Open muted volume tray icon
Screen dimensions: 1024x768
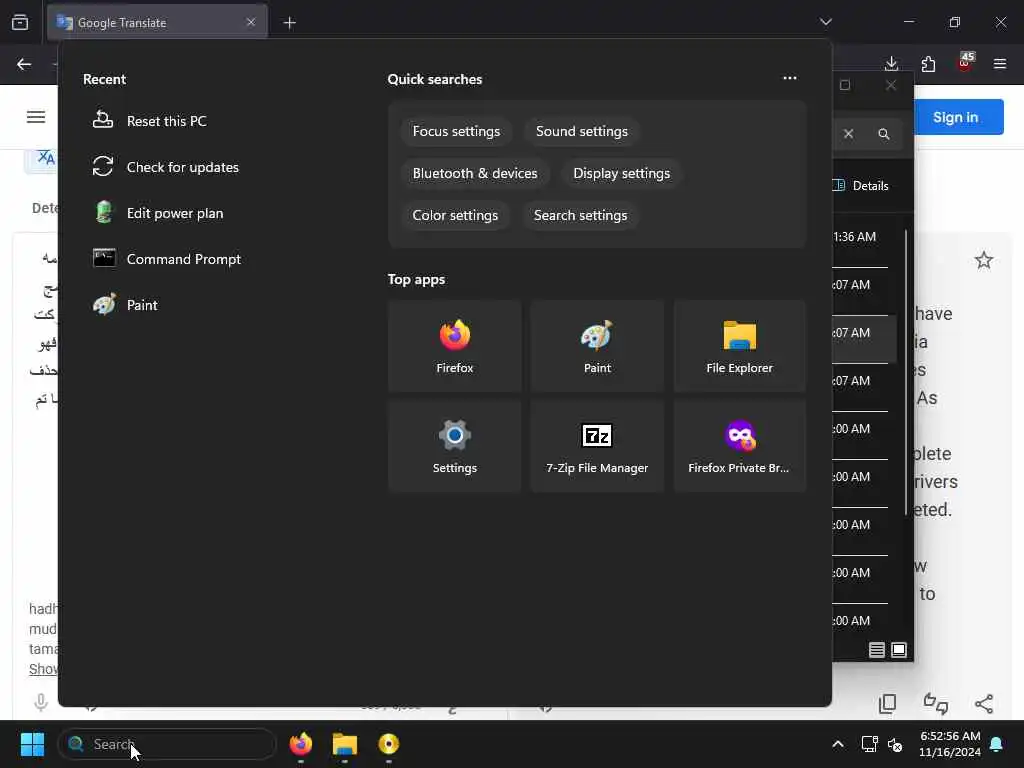coord(895,744)
